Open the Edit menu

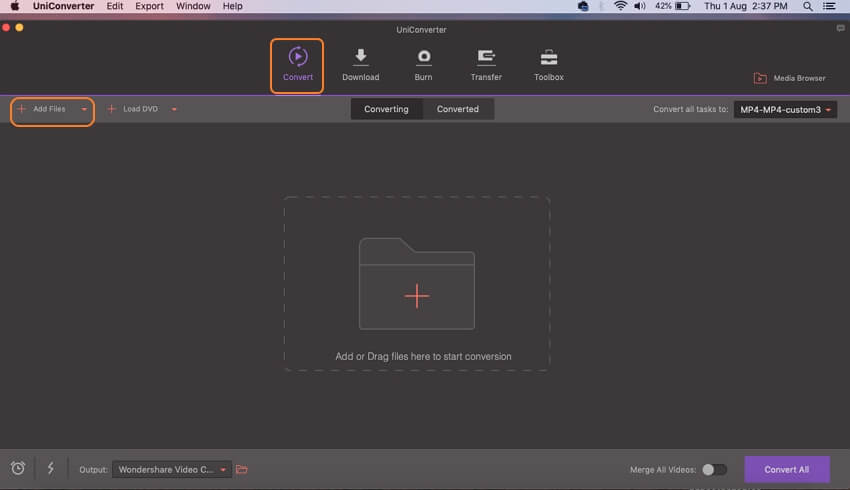[114, 6]
